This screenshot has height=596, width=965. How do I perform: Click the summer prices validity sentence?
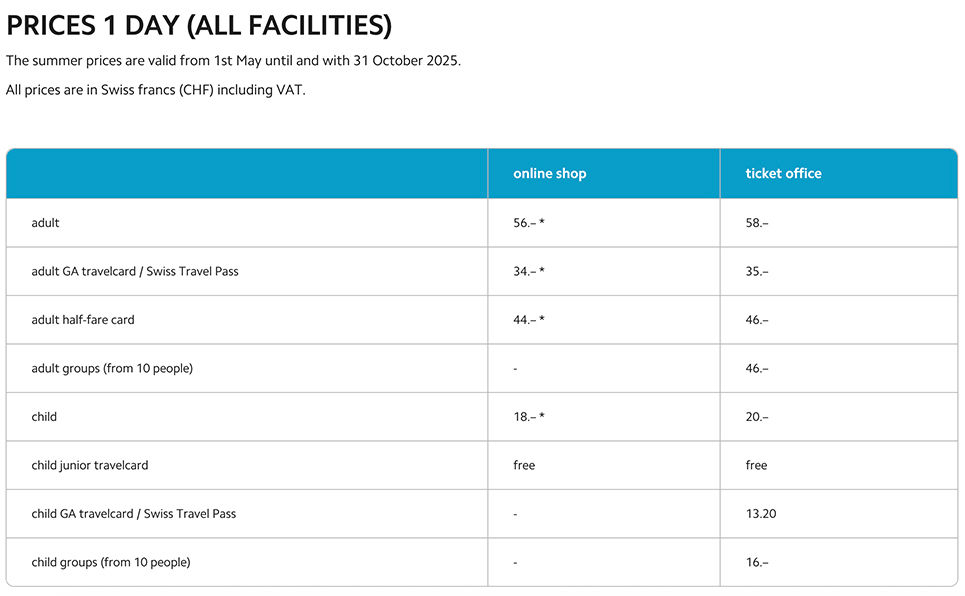pos(233,60)
